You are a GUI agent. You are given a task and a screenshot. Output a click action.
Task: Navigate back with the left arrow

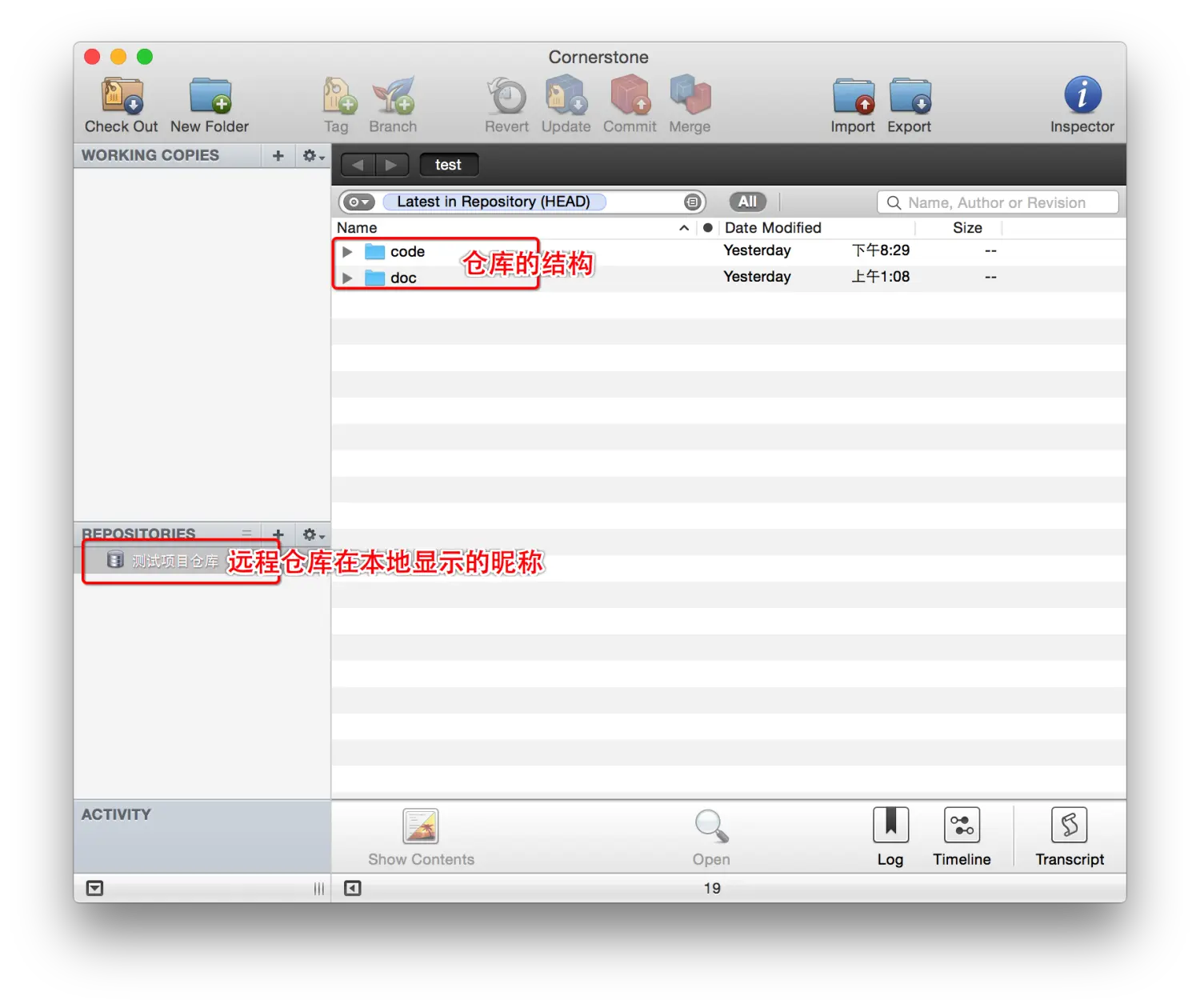tap(358, 165)
